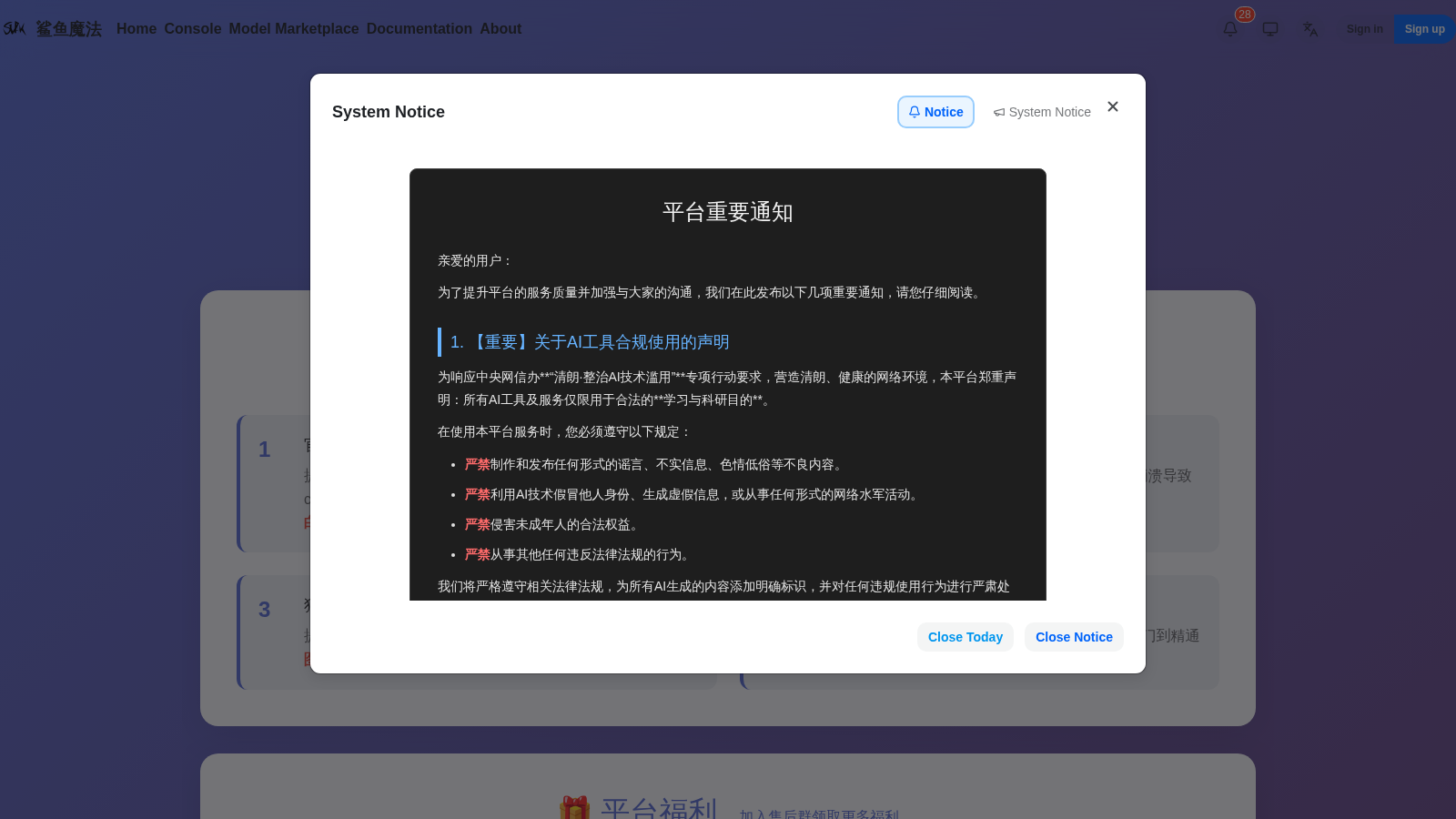Screen dimensions: 1456x819
Task: Click the 平台重要通知 heading
Action: tap(728, 212)
